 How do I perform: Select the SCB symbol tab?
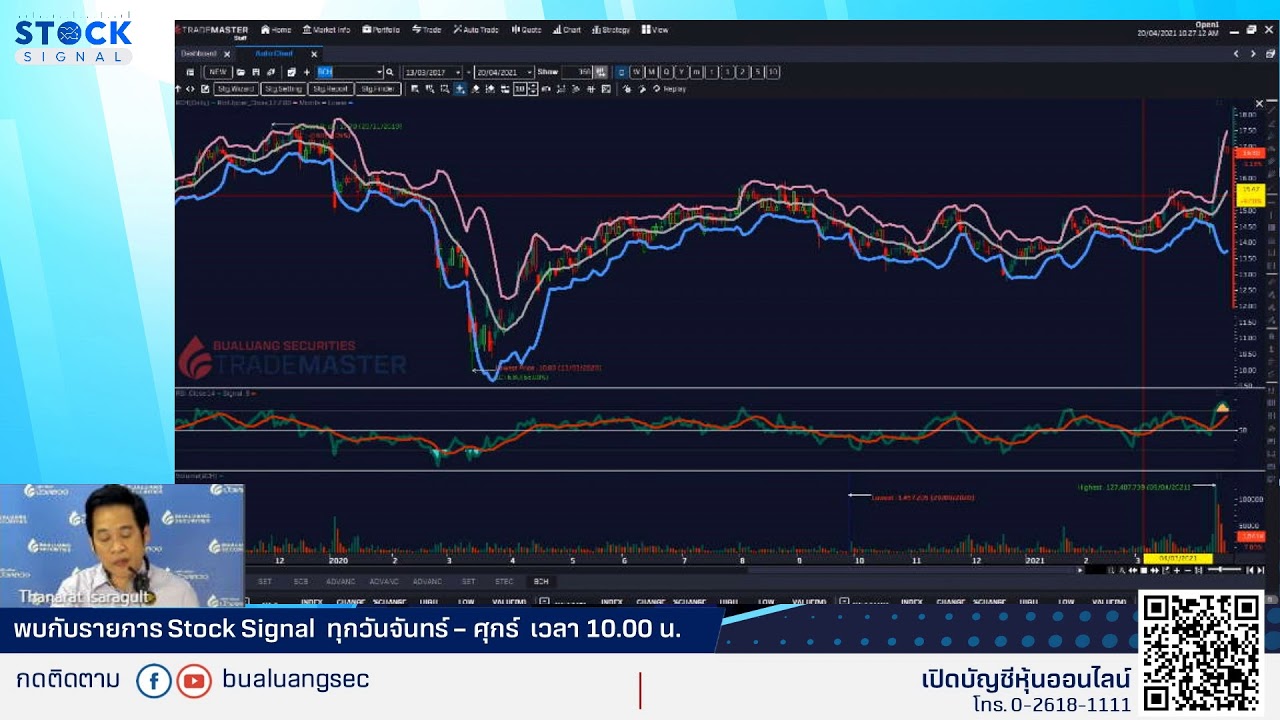pyautogui.click(x=300, y=581)
